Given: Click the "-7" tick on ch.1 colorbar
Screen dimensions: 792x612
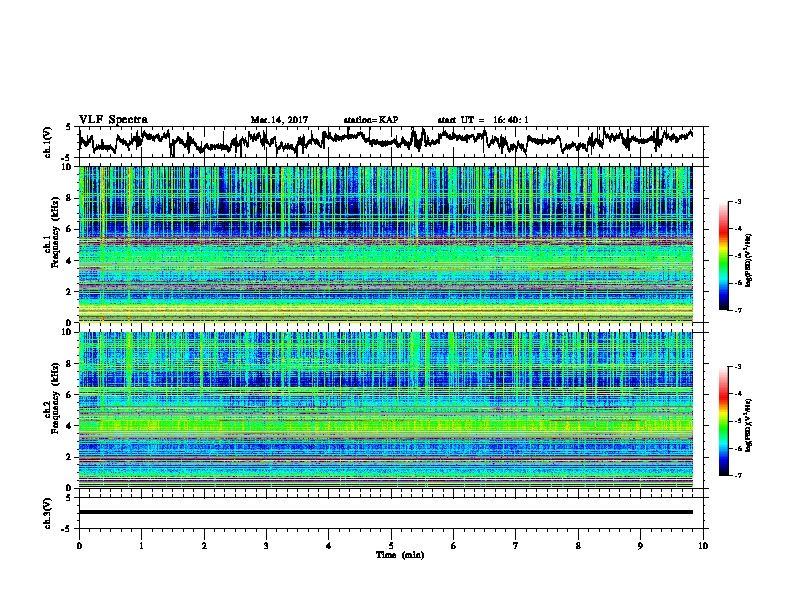Looking at the screenshot, I should pos(737,310).
